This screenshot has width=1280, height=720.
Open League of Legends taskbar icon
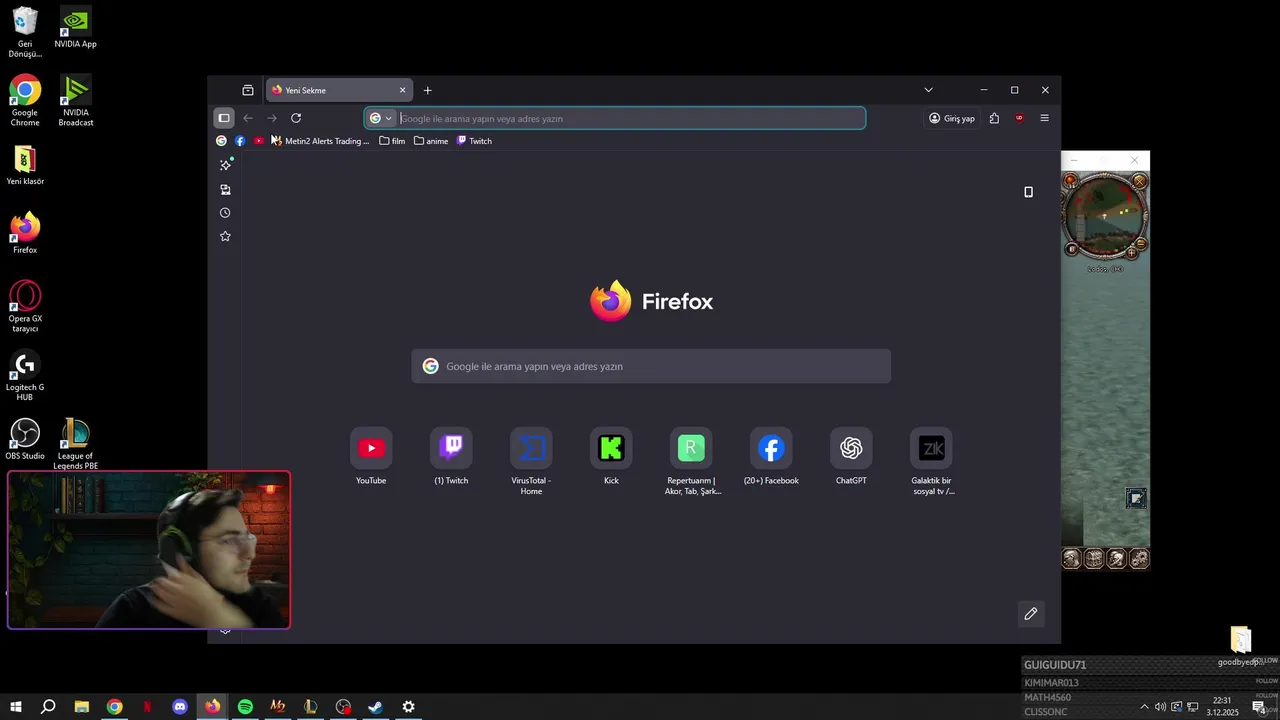point(311,707)
